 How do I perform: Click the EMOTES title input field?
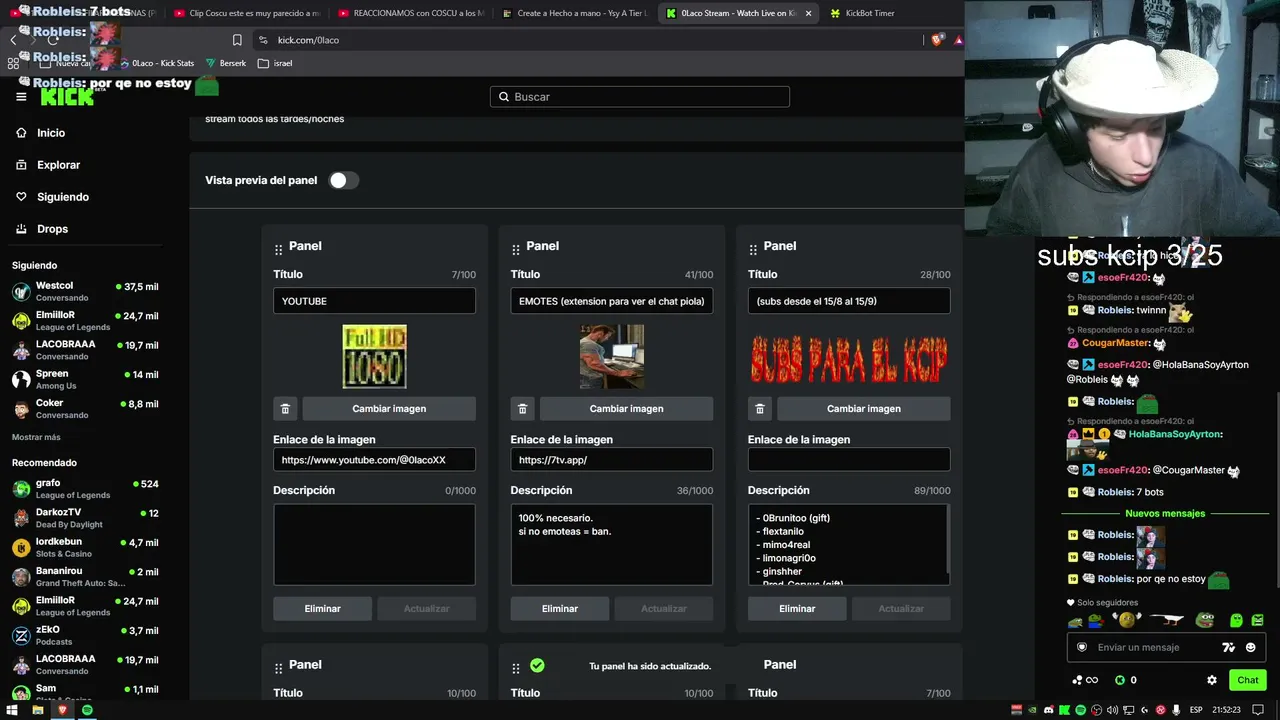(612, 301)
